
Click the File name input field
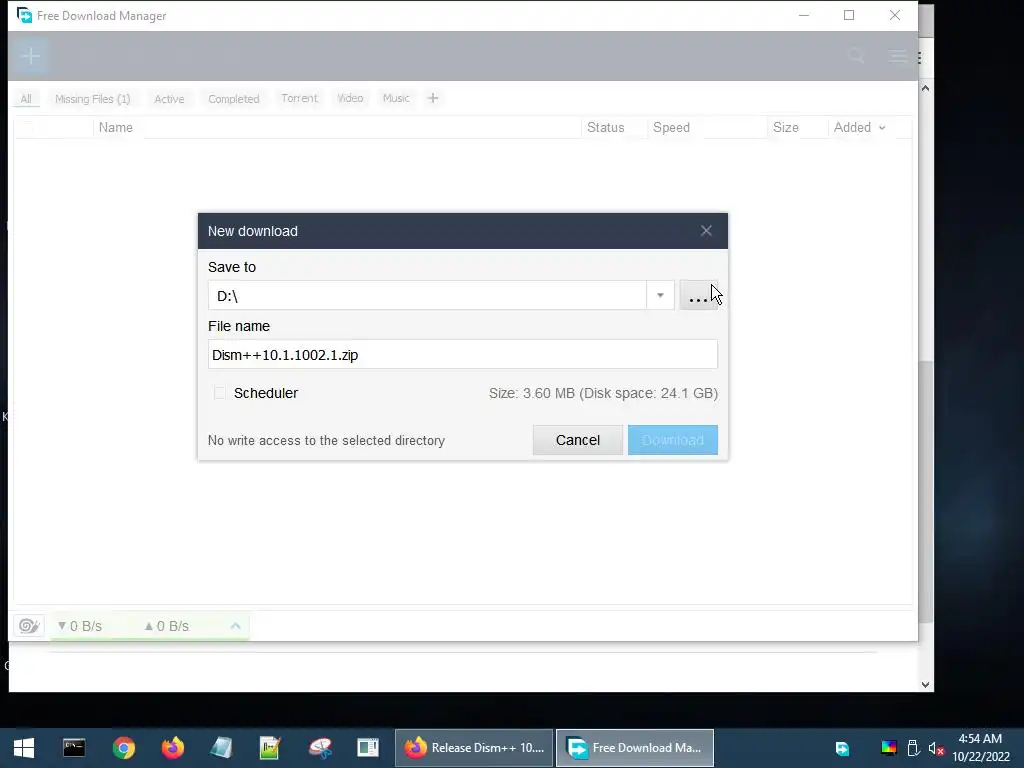(x=462, y=355)
